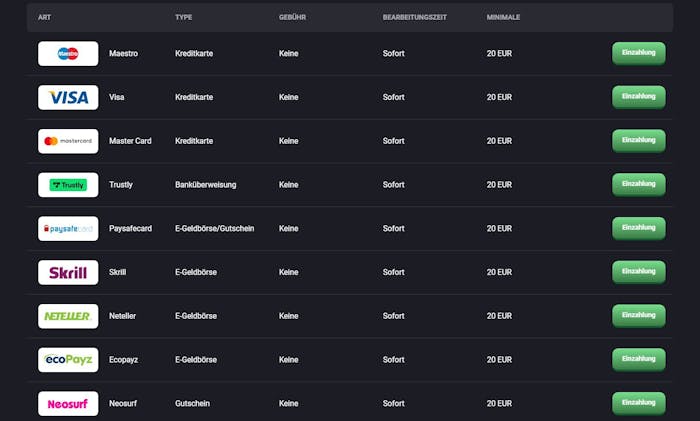Click 20 EUR minimum in Master Card row
This screenshot has height=421, width=700.
(x=499, y=141)
